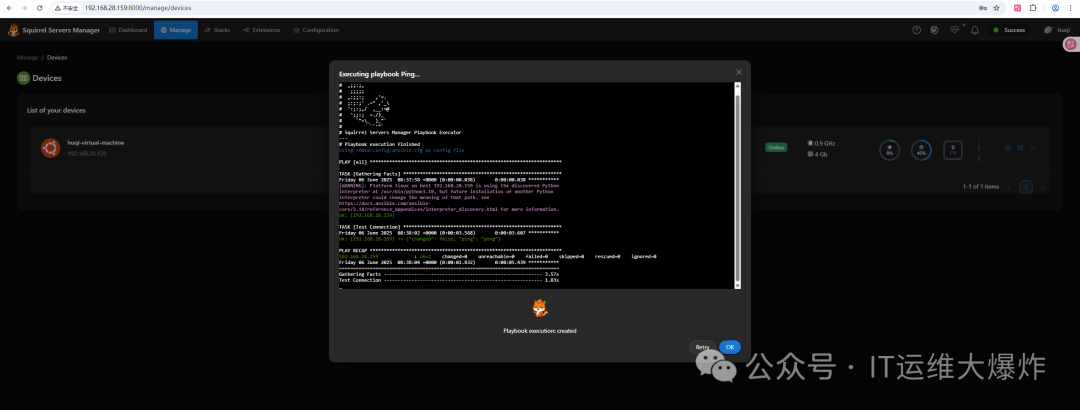Click the blue ansible.cfg config file line
Screen dimensions: 1080x410
(x=402, y=150)
